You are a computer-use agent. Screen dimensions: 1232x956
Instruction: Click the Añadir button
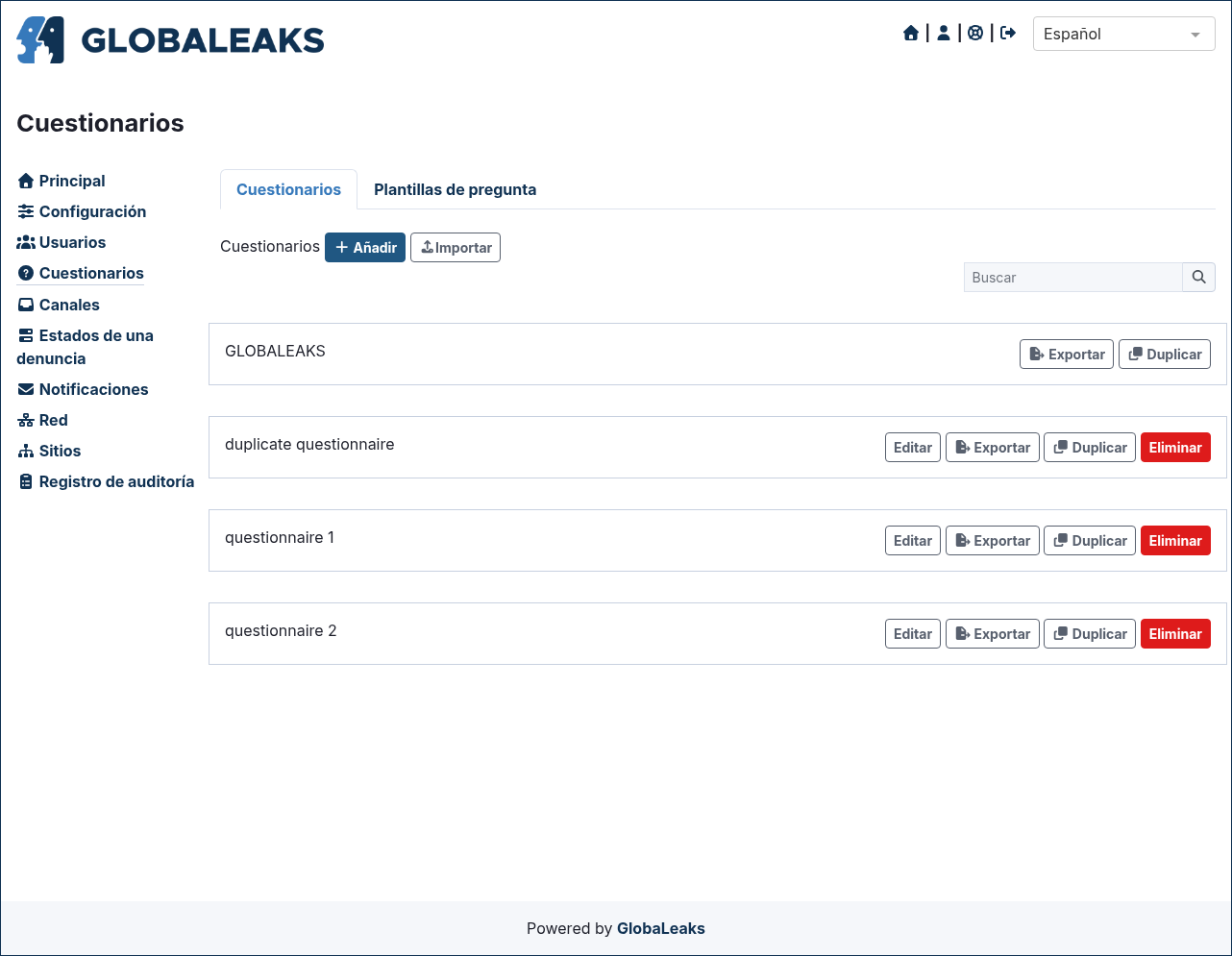point(365,247)
